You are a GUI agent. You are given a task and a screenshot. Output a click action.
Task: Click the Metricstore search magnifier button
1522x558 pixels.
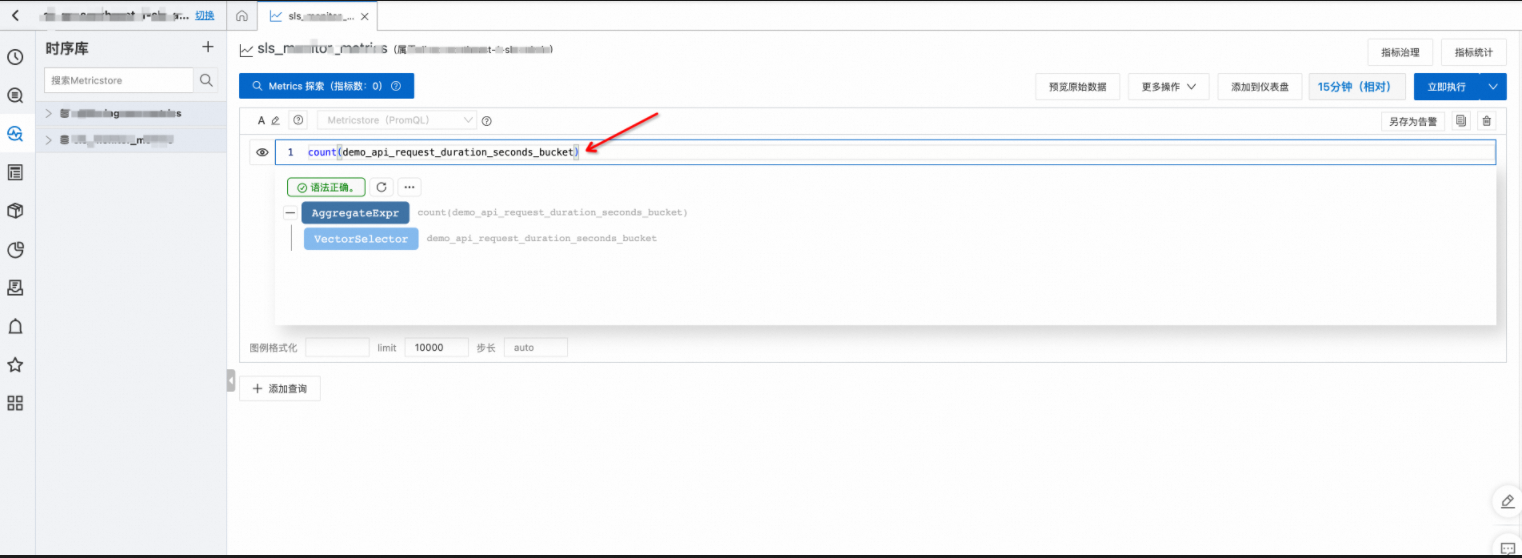point(206,80)
